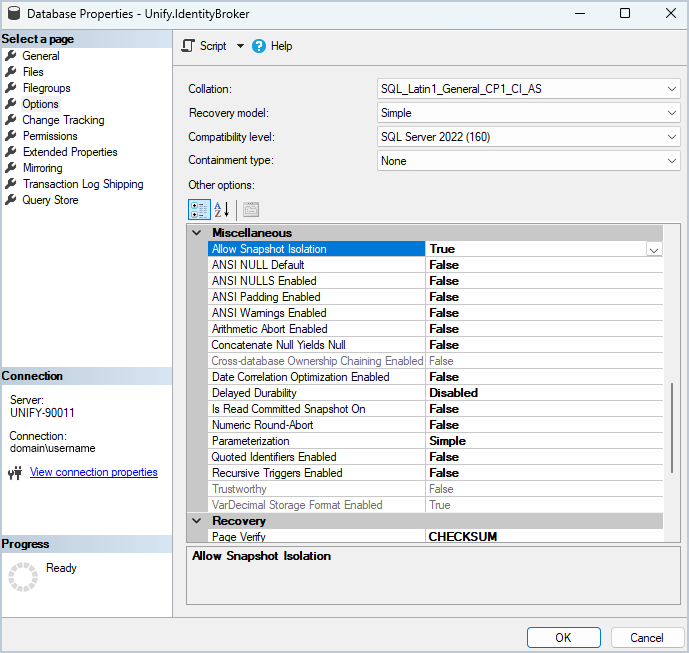
Task: Click the Simple value for Parameterization
Action: click(x=544, y=441)
